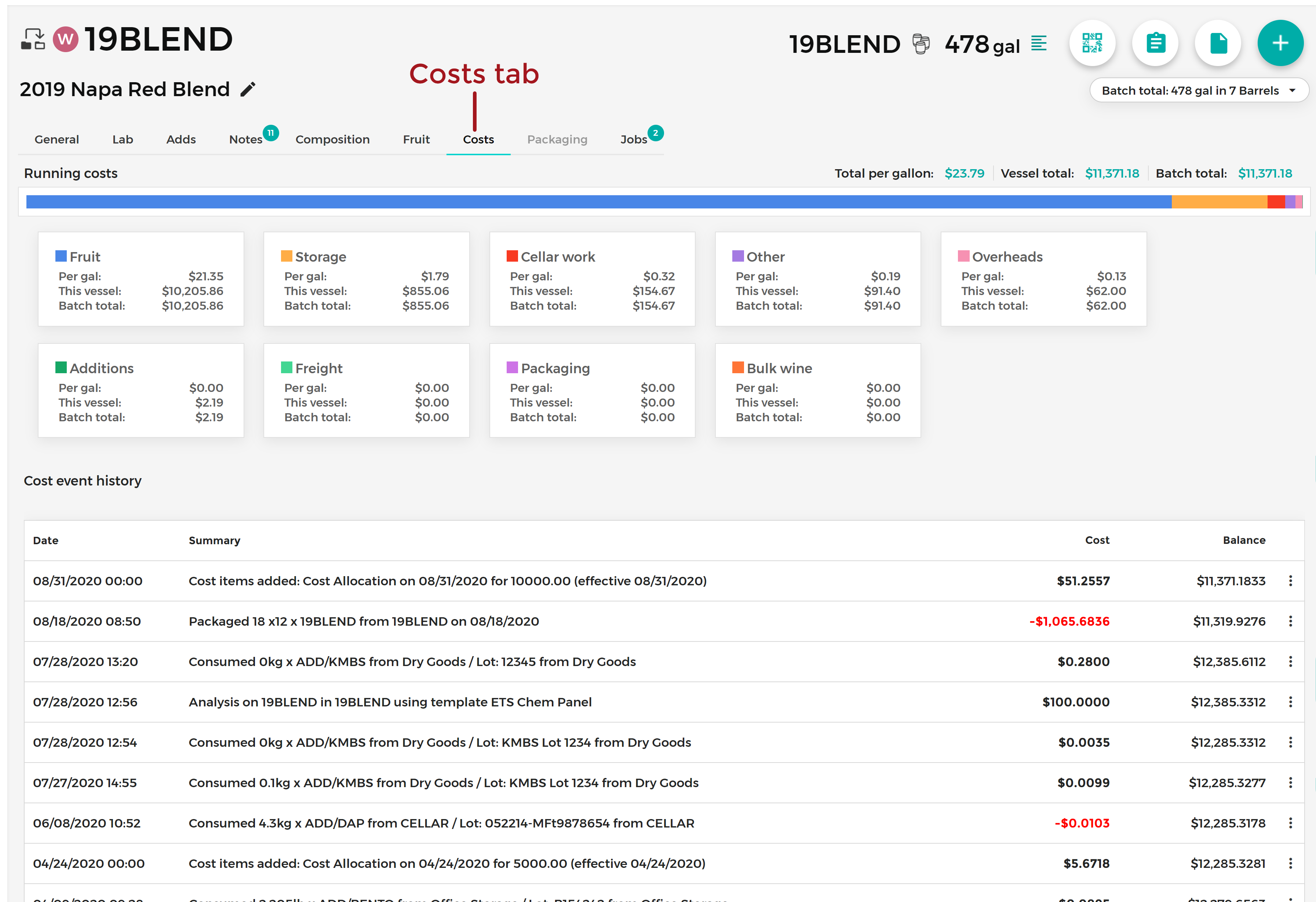
Task: Click the red Cellar work segment of cost bar
Action: point(1276,201)
